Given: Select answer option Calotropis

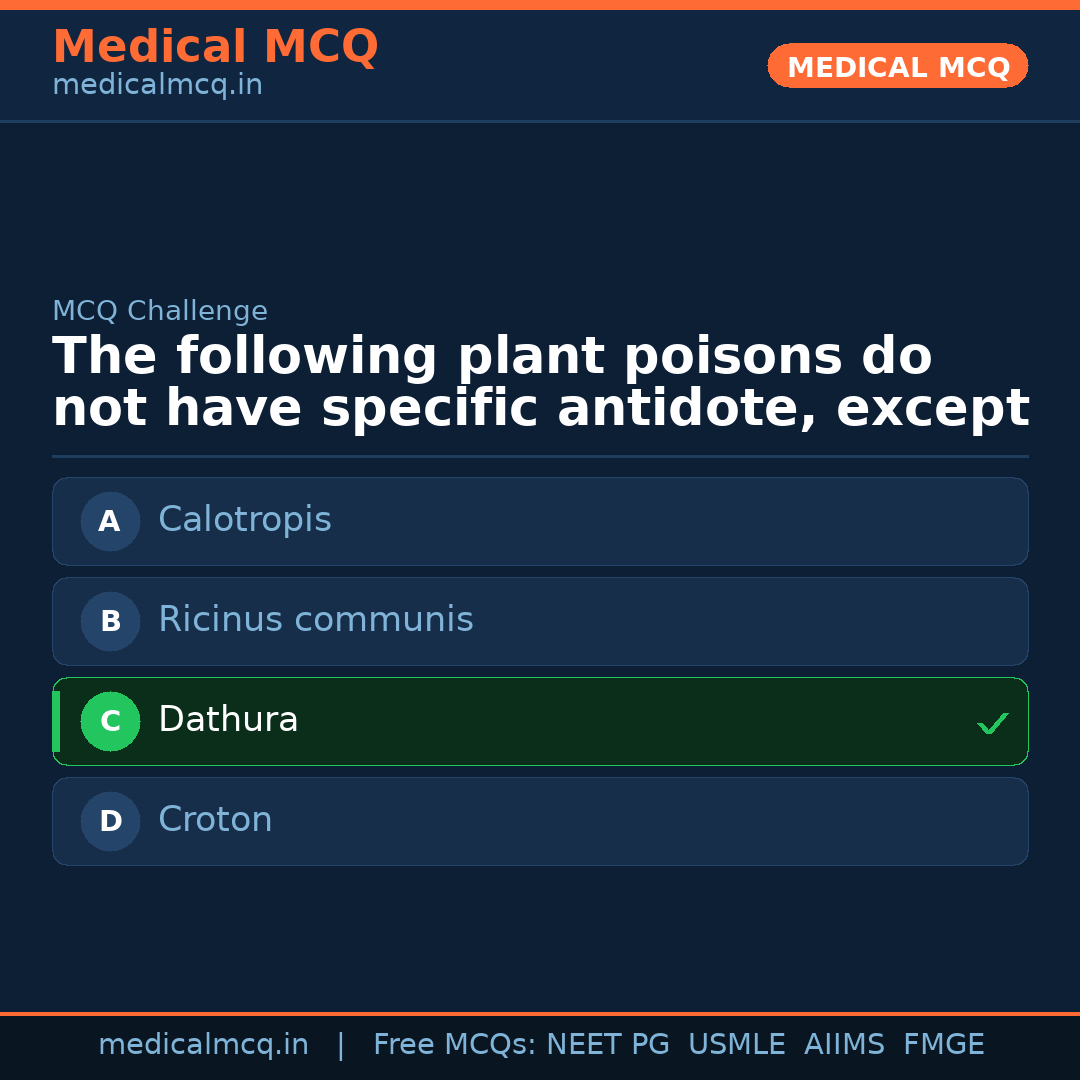Looking at the screenshot, I should click(540, 521).
